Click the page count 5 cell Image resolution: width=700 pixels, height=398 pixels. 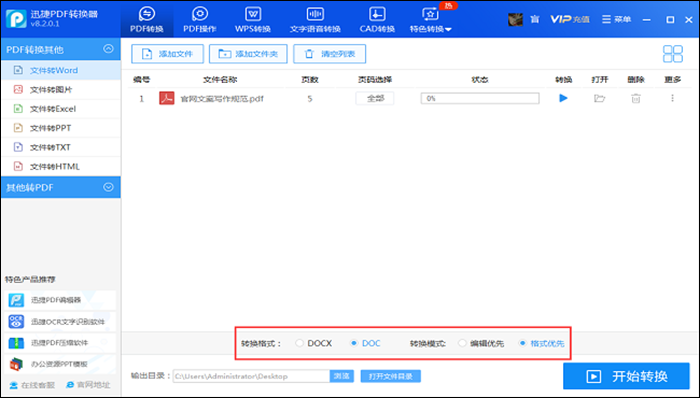click(x=309, y=99)
